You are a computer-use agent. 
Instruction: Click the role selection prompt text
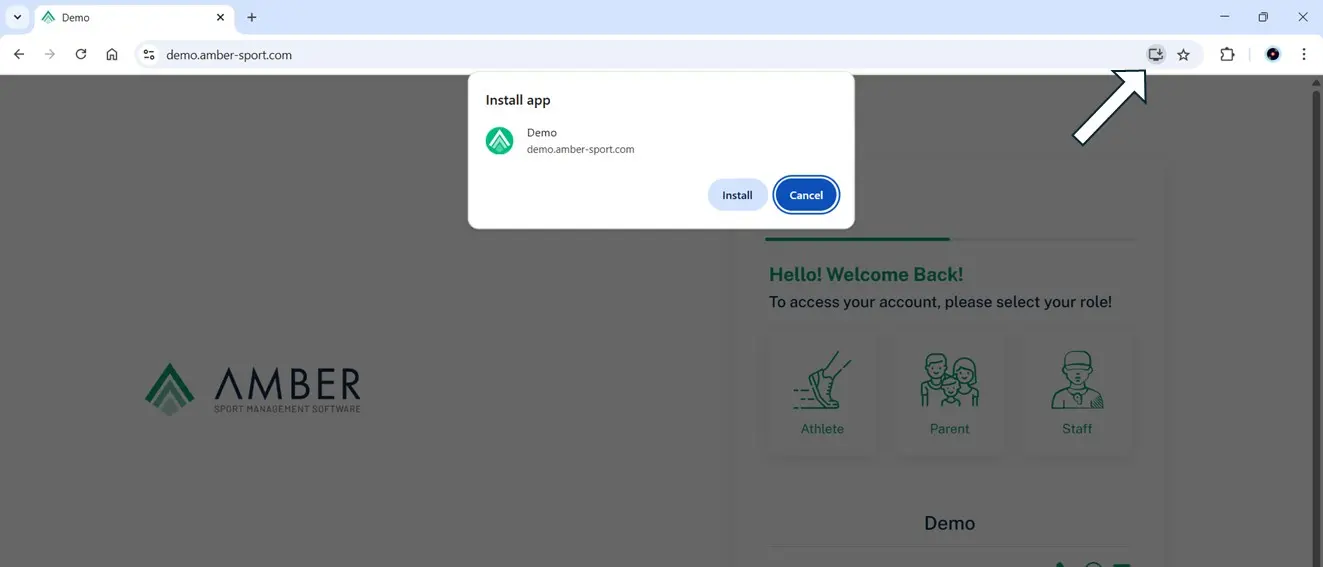(x=940, y=302)
